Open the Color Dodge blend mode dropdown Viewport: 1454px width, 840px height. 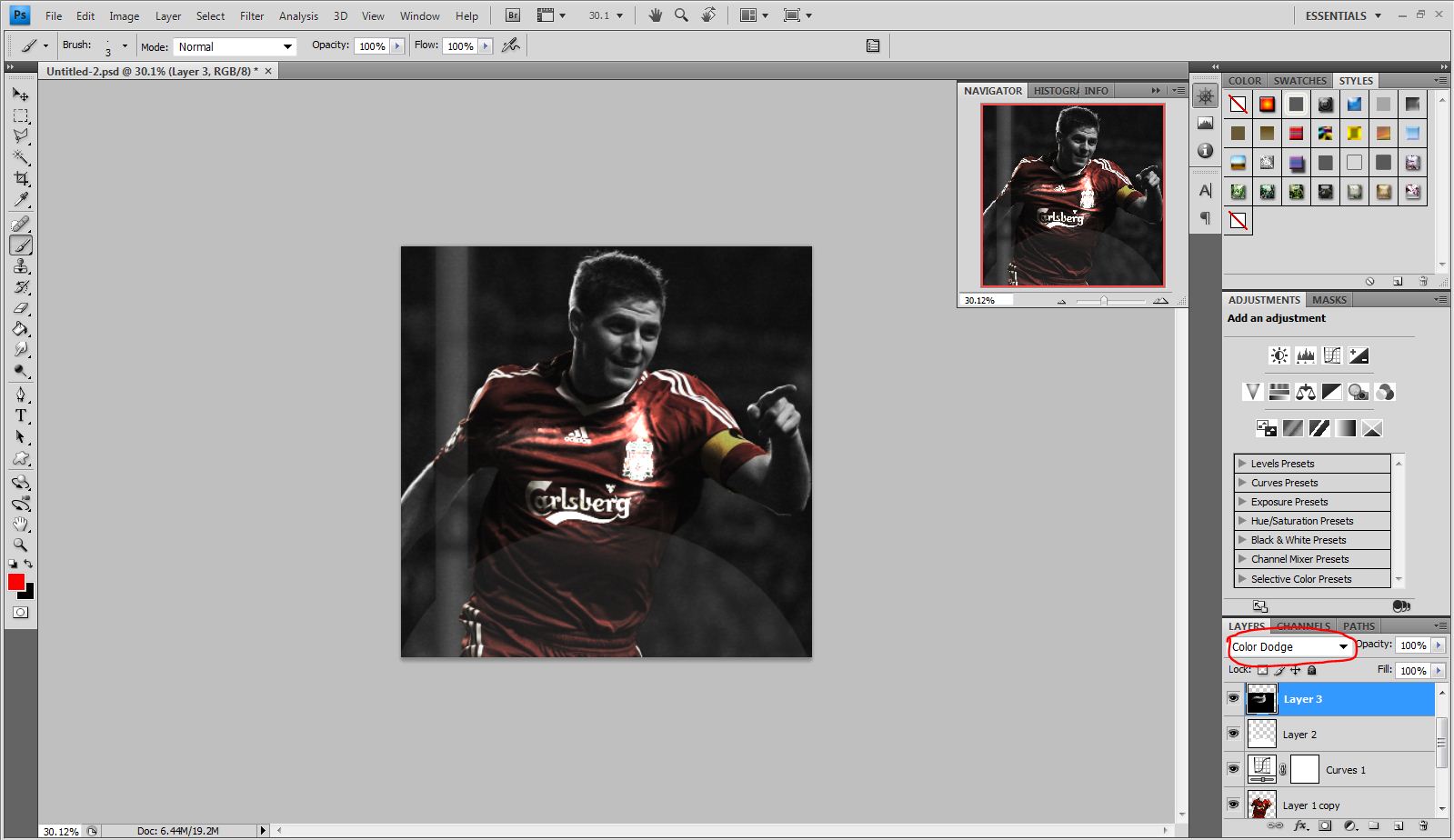click(1289, 646)
